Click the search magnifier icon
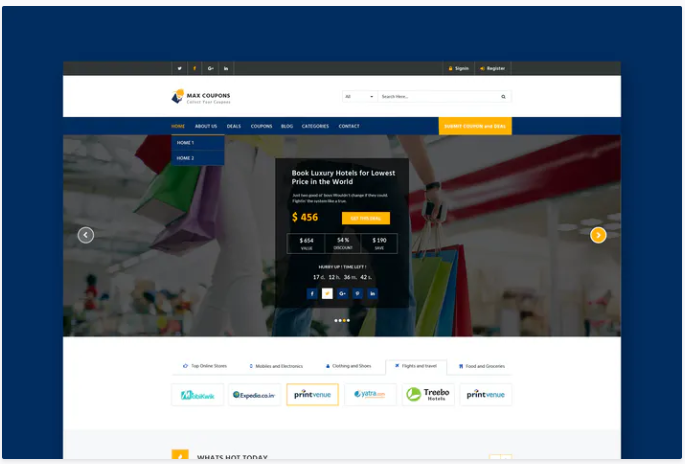The height and width of the screenshot is (464, 685). 503,97
